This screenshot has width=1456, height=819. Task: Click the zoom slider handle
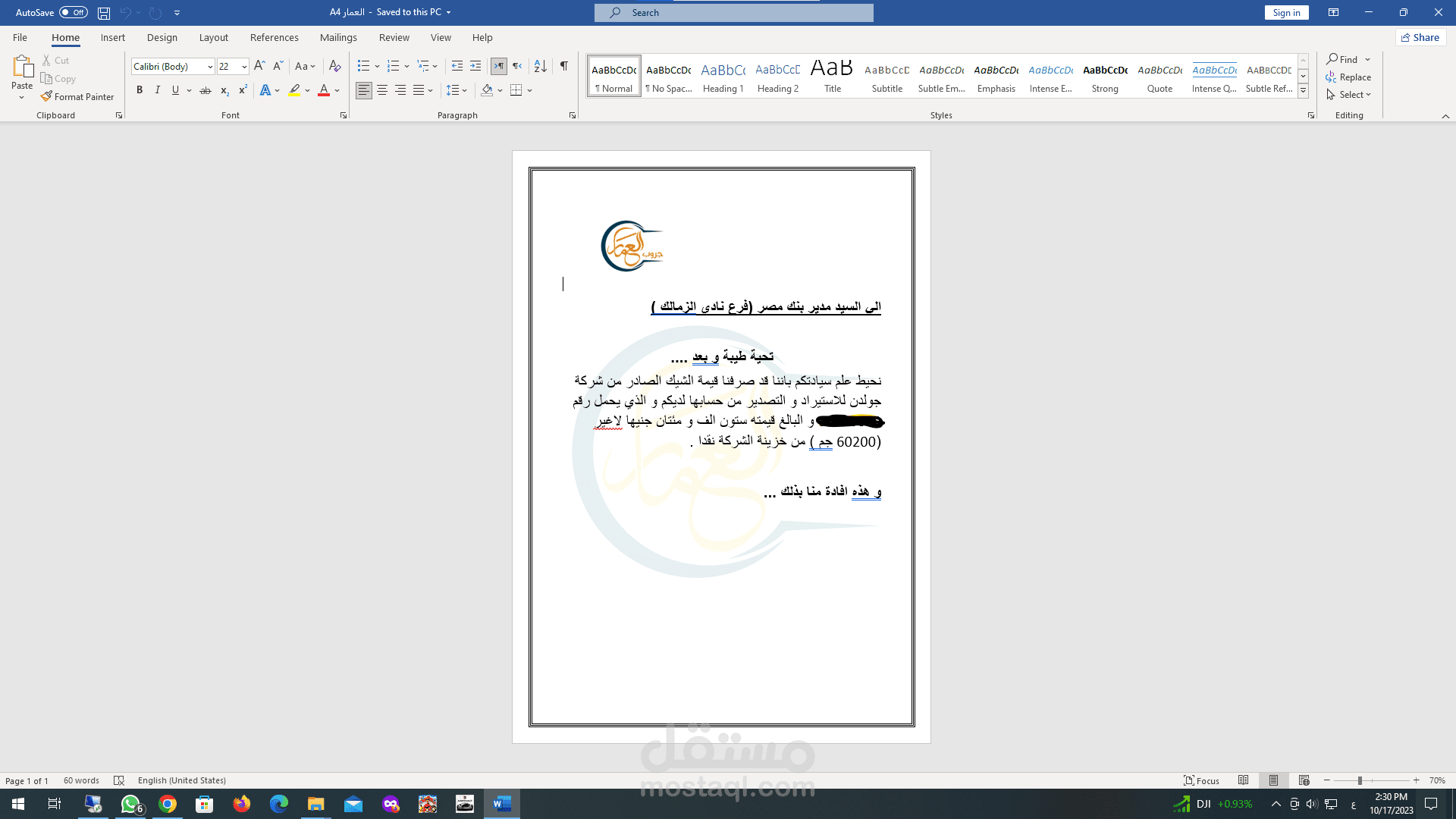tap(1360, 780)
